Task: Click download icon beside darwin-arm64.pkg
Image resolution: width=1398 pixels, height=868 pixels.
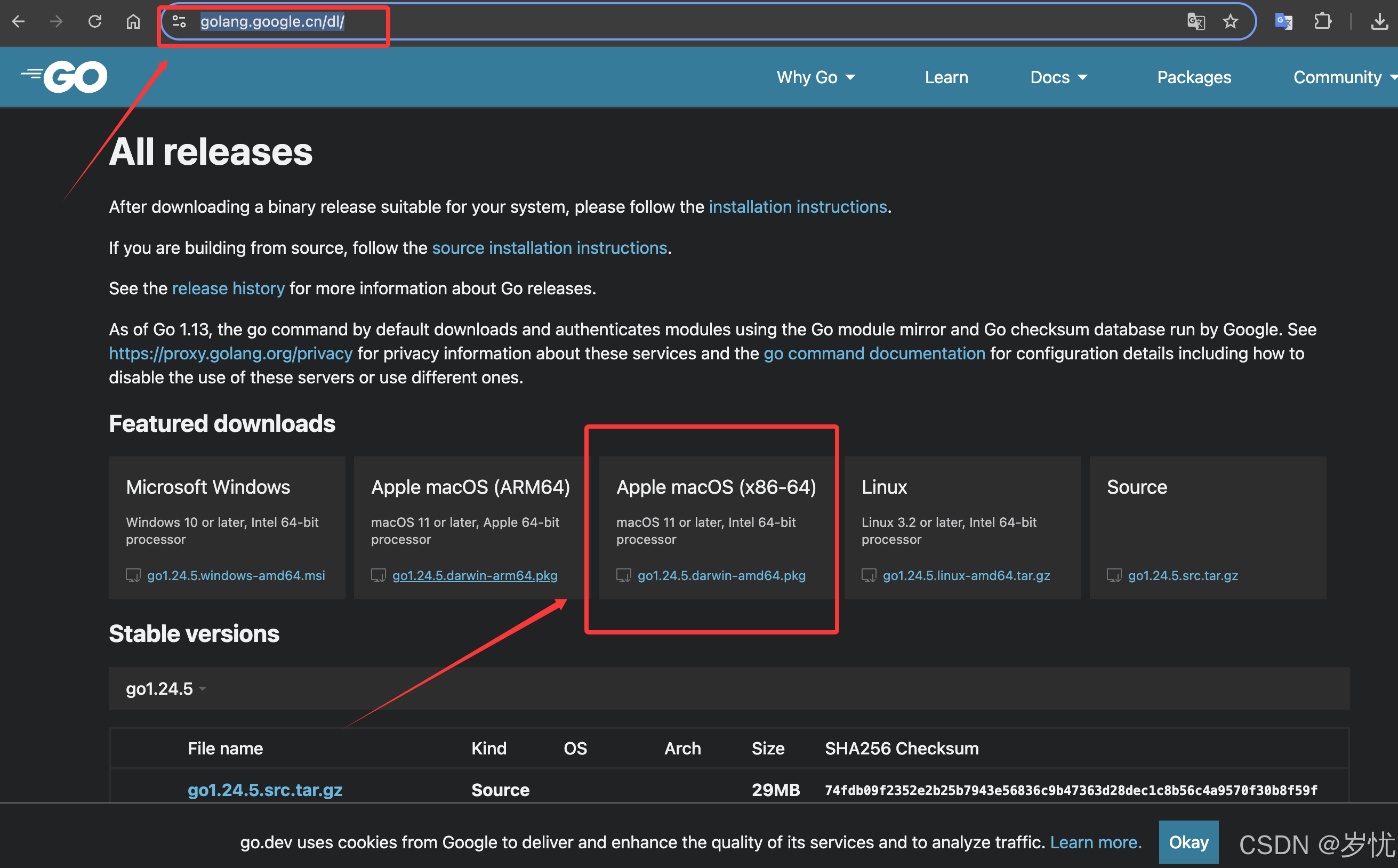Action: (x=379, y=575)
